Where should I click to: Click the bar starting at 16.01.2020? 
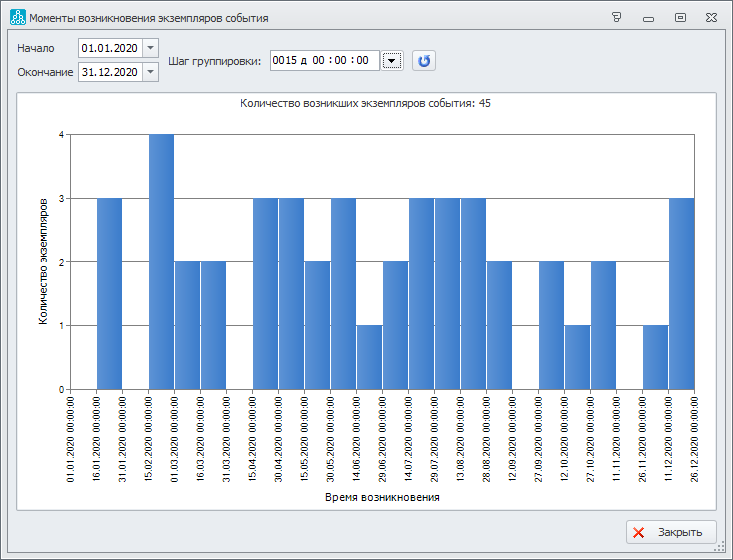point(110,294)
